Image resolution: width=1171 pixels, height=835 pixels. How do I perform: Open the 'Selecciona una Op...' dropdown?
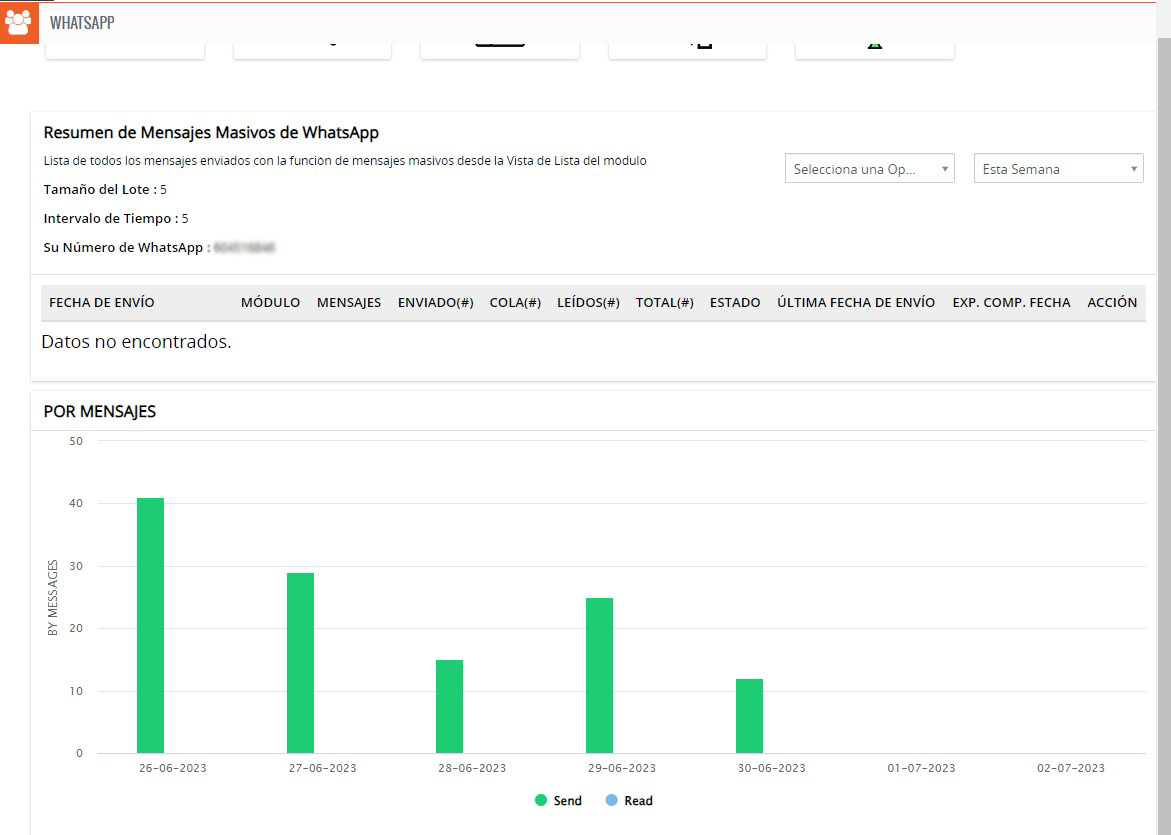tap(869, 169)
